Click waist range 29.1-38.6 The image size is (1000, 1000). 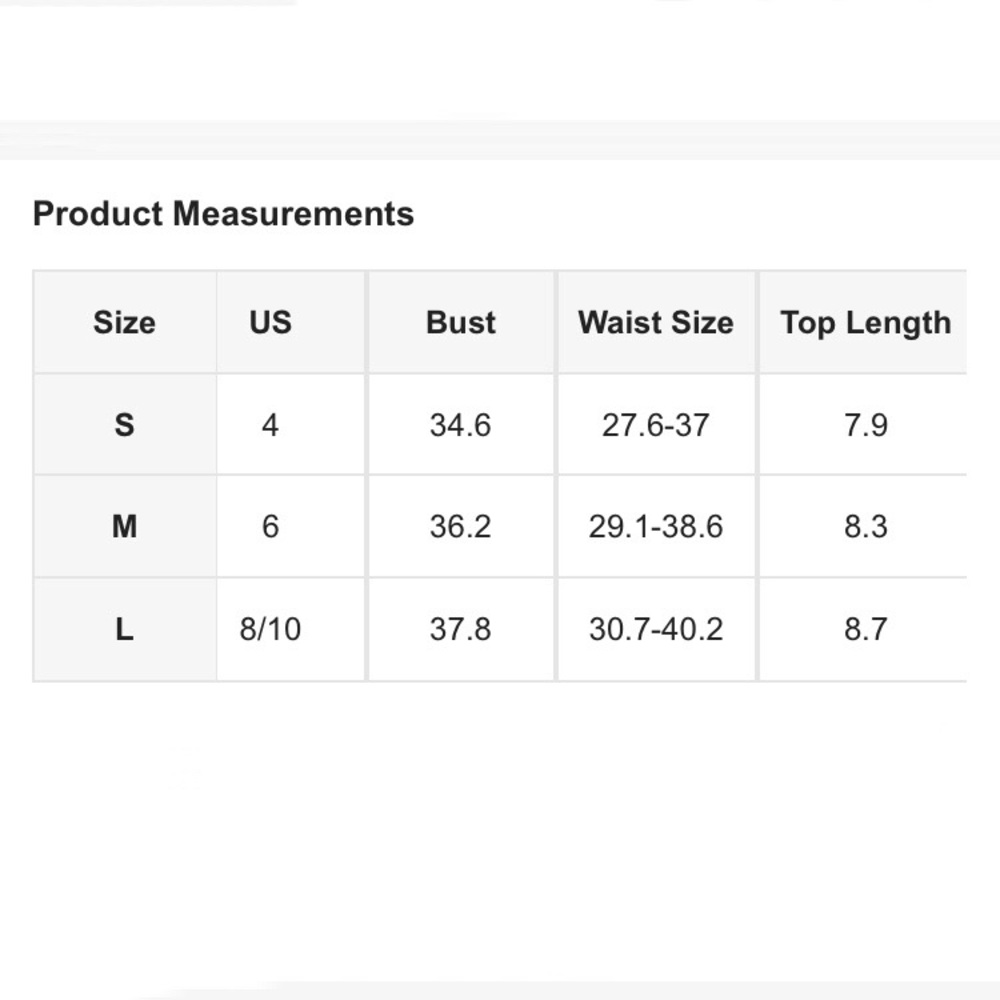tap(655, 527)
